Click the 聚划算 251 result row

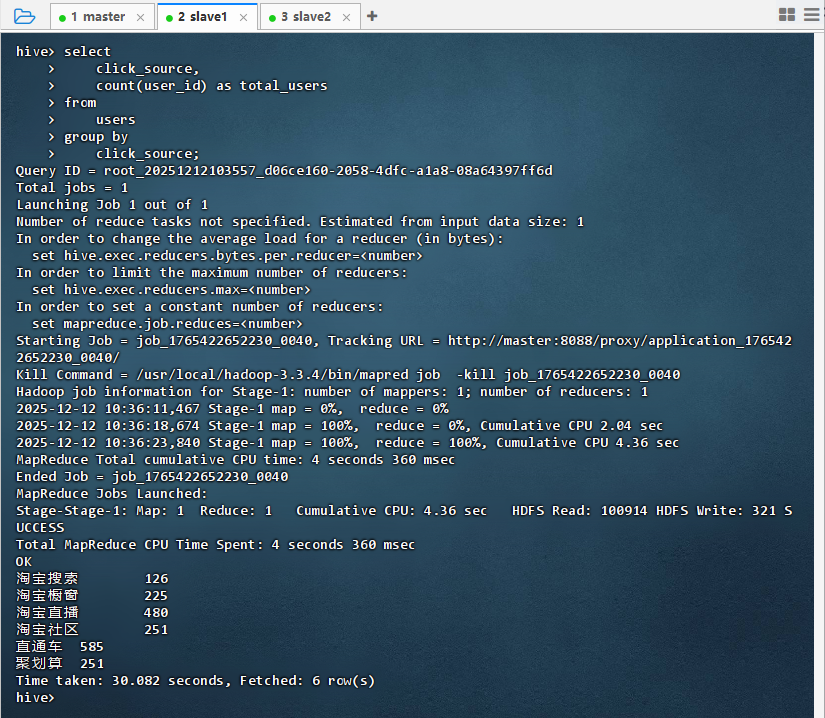coord(59,664)
